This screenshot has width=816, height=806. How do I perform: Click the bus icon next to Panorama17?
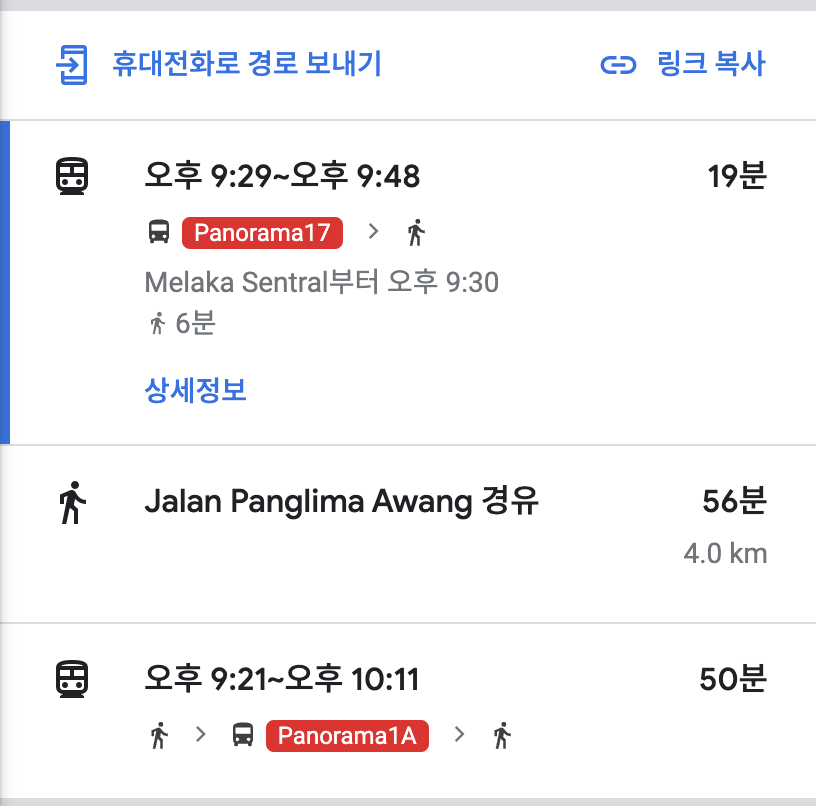click(x=159, y=232)
